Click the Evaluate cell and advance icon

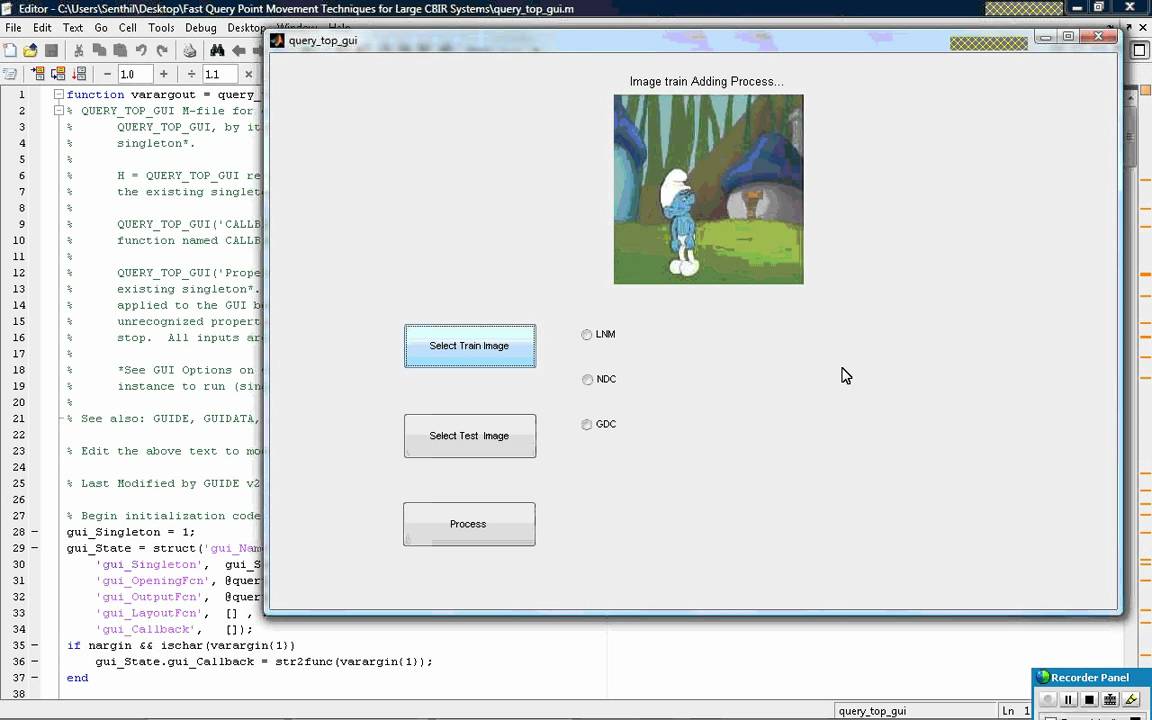tap(58, 73)
